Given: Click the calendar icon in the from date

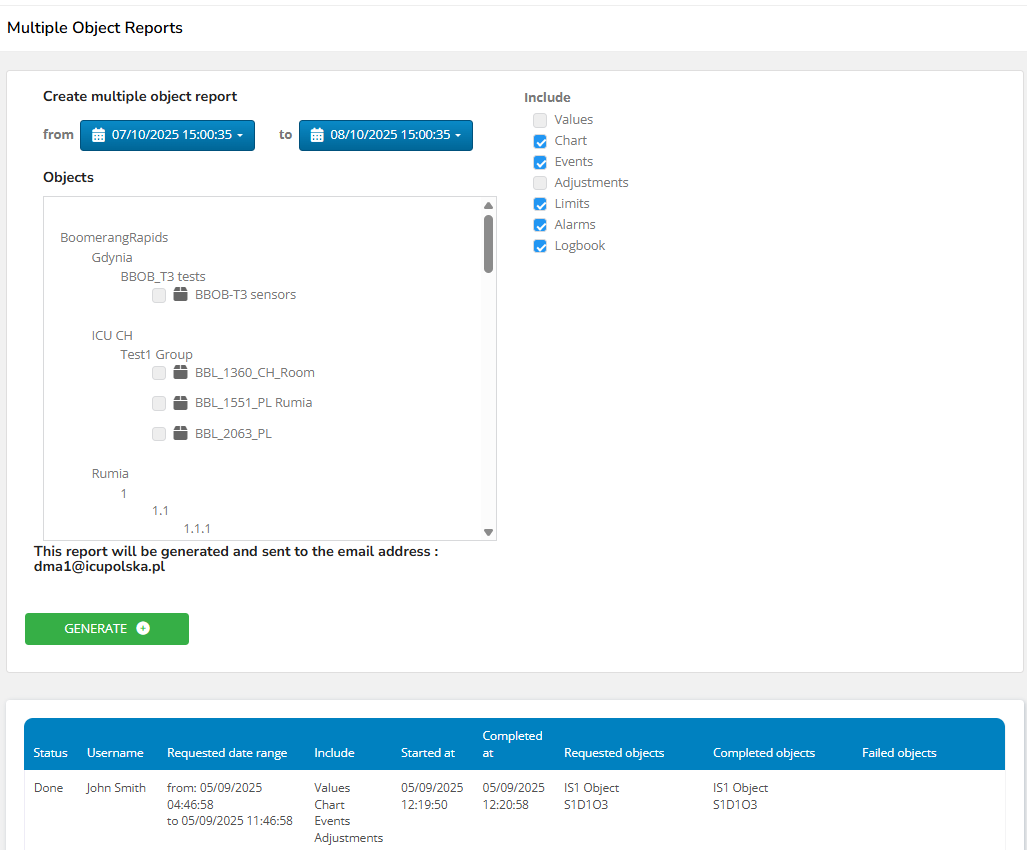Looking at the screenshot, I should click(x=98, y=135).
